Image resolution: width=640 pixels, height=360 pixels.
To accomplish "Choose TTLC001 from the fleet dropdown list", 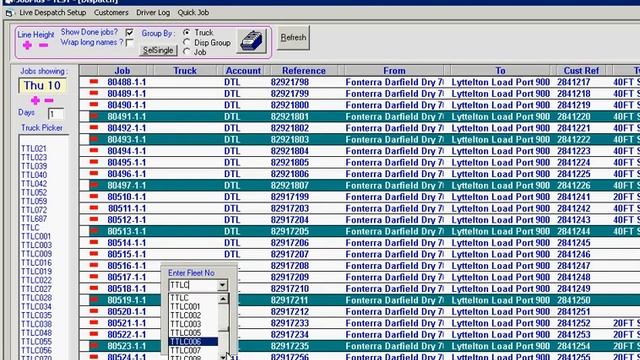I will click(x=185, y=307).
